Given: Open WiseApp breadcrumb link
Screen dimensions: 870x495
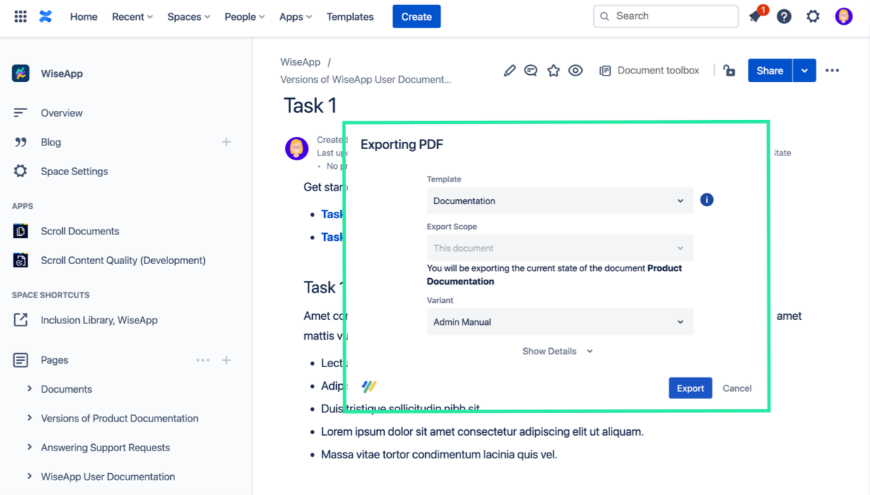Looking at the screenshot, I should 300,62.
